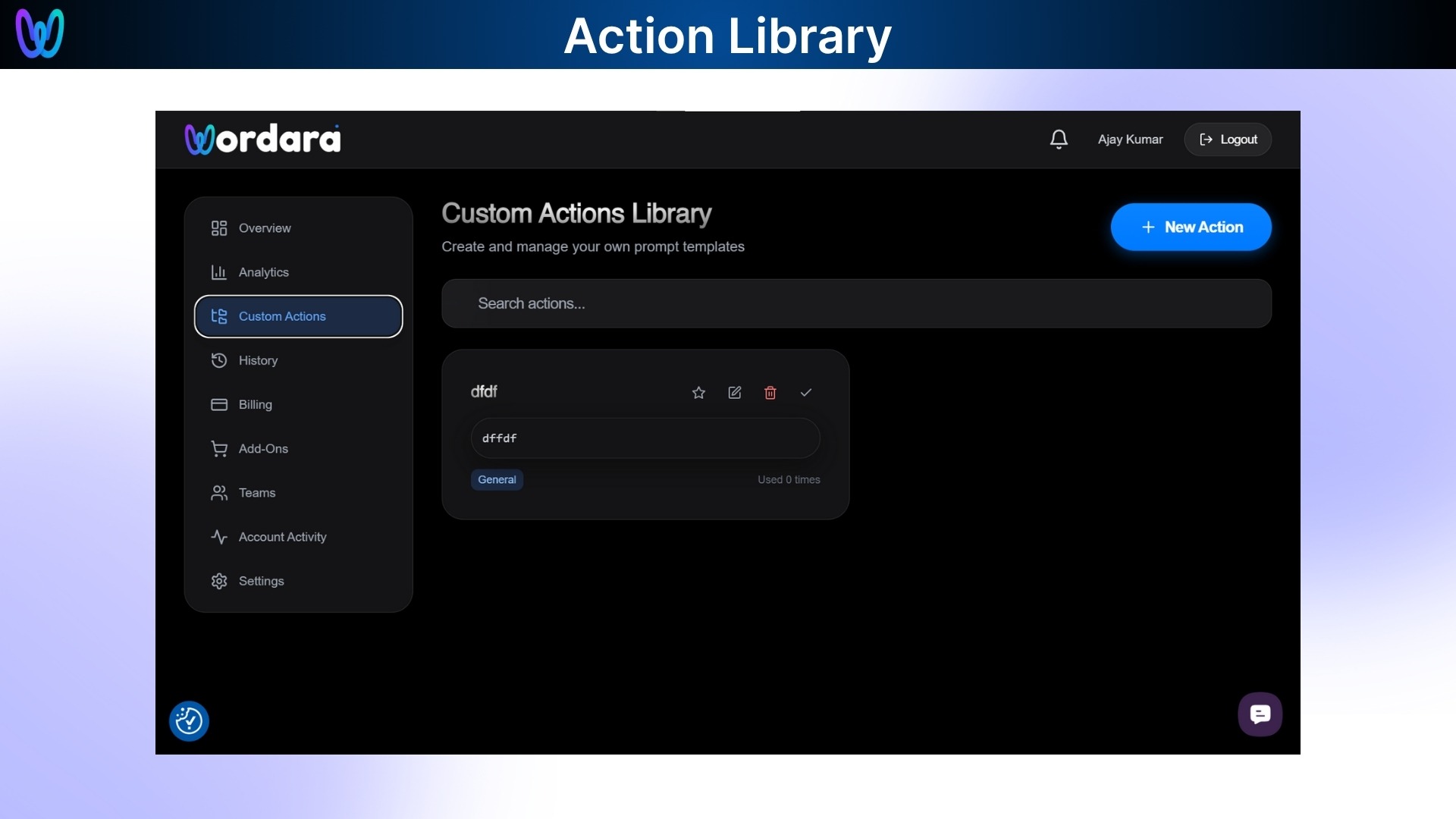This screenshot has width=1456, height=819.
Task: Confirm dfdf action with the checkmark icon
Action: (x=806, y=392)
